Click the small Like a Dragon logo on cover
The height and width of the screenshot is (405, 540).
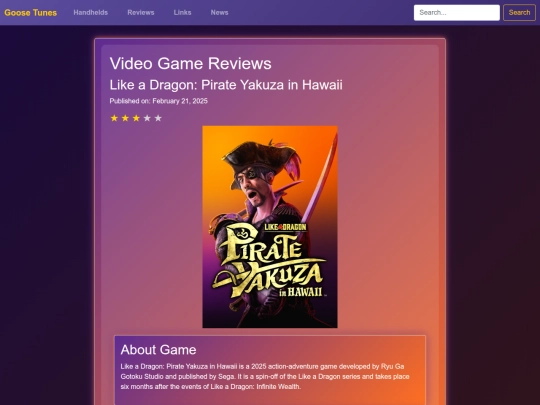pos(285,227)
